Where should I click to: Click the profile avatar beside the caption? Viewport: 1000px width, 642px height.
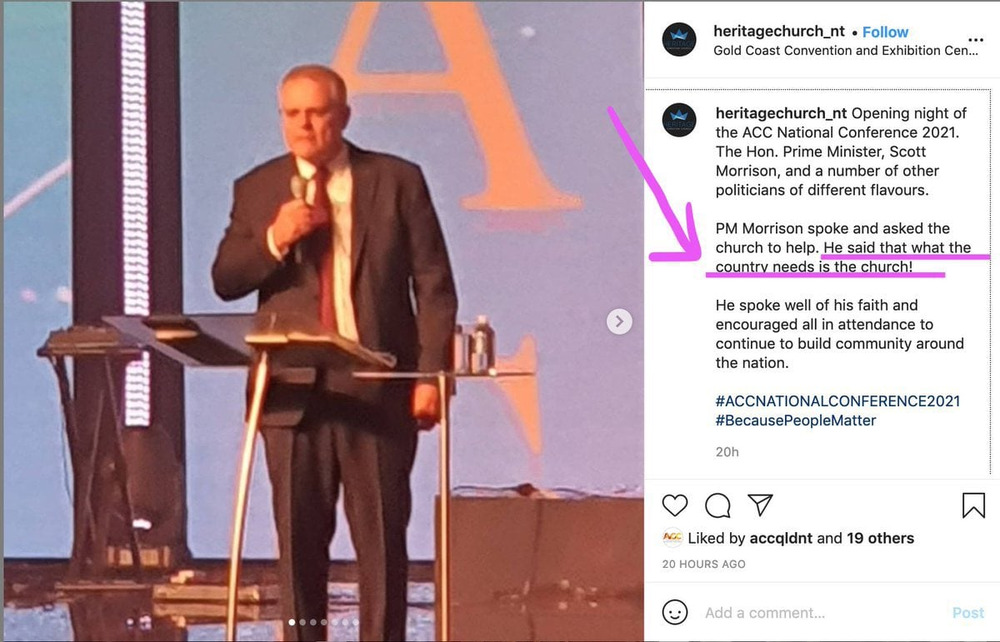tap(679, 120)
